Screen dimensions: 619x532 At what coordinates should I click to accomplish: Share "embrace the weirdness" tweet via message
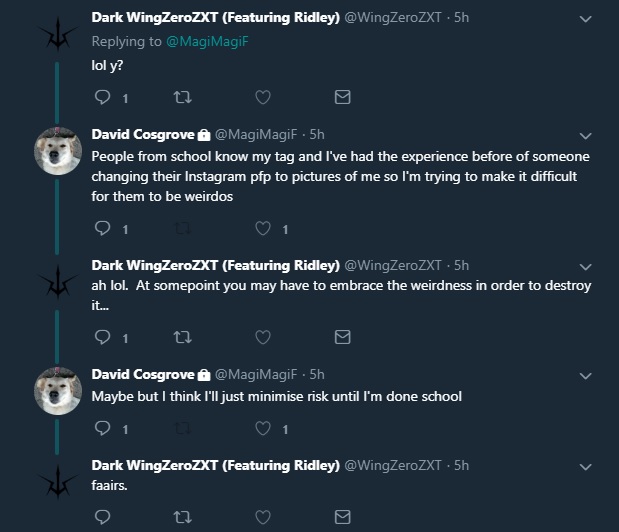[x=342, y=337]
